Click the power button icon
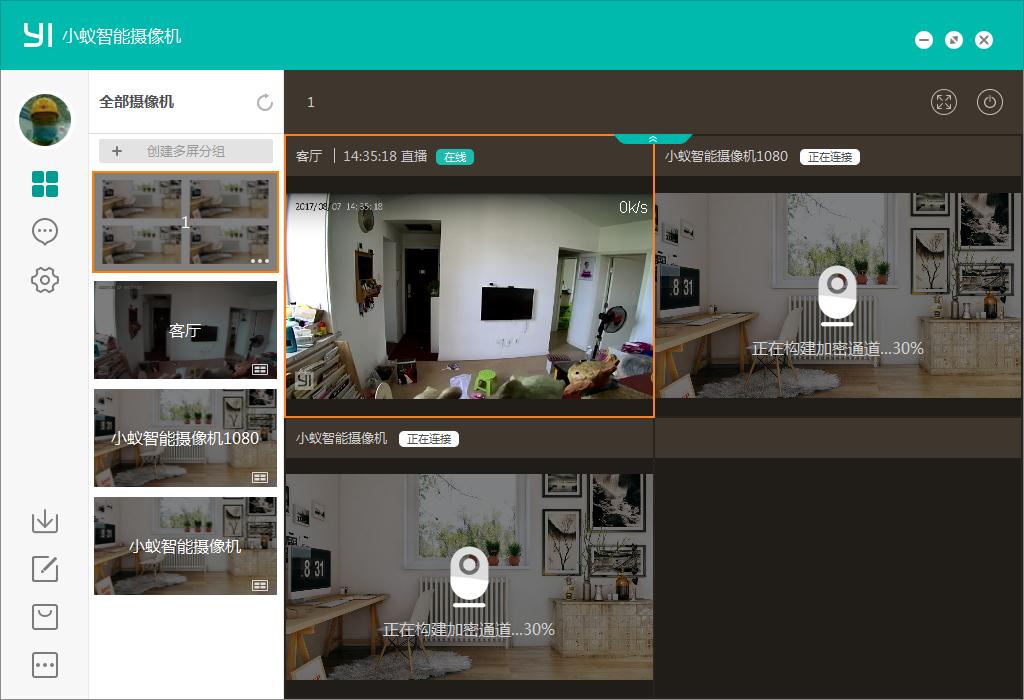The width and height of the screenshot is (1024, 700). click(x=990, y=102)
